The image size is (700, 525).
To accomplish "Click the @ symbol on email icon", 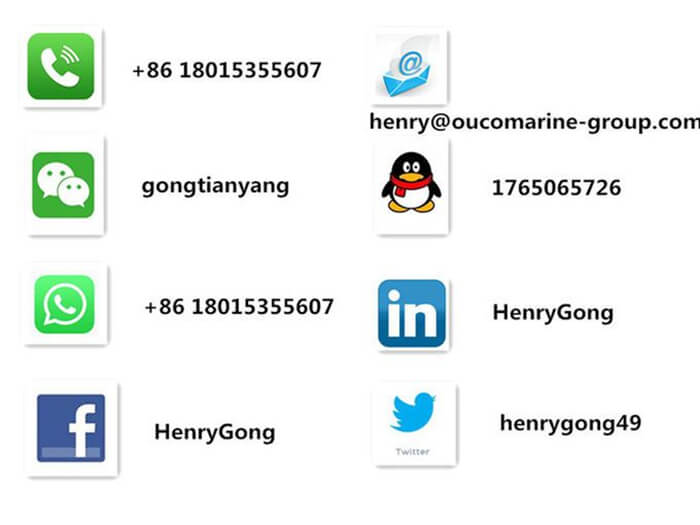I will tap(410, 63).
